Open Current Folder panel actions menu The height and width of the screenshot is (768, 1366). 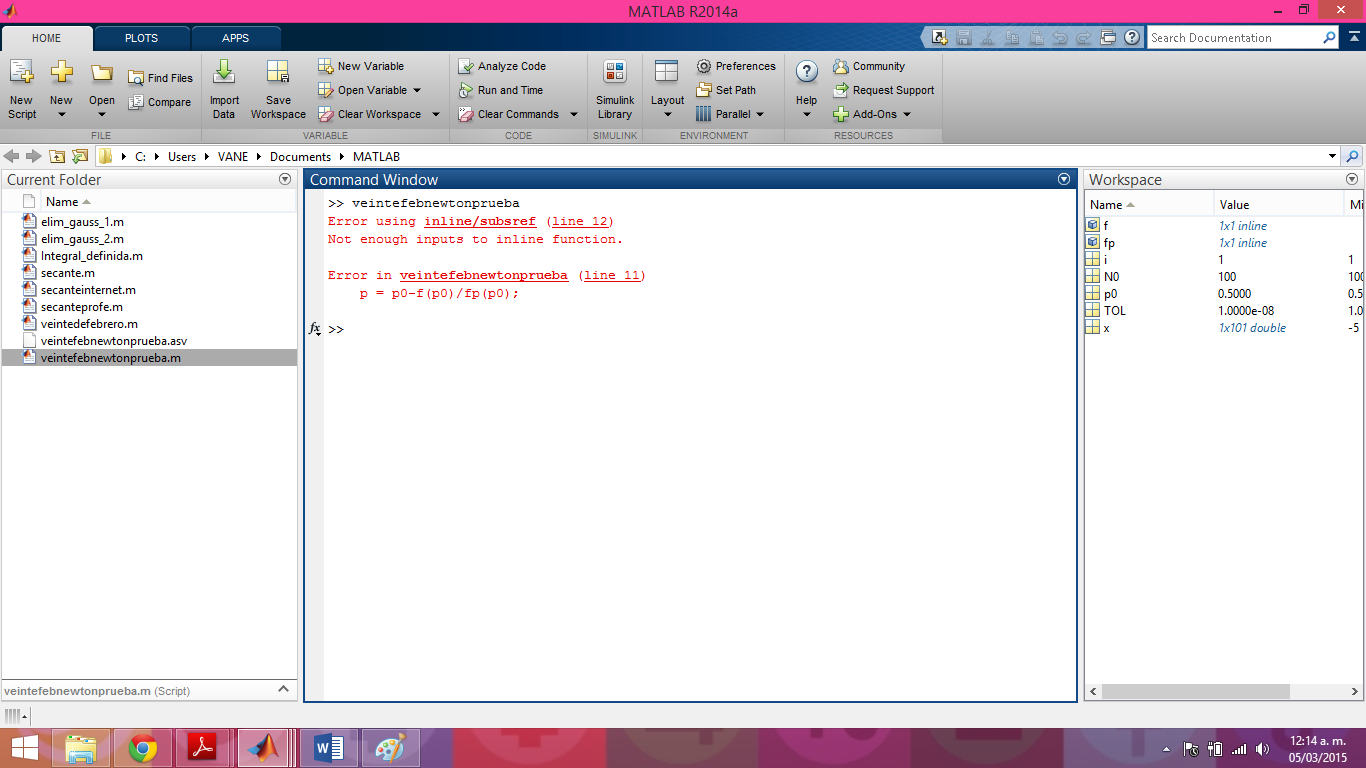click(x=285, y=179)
